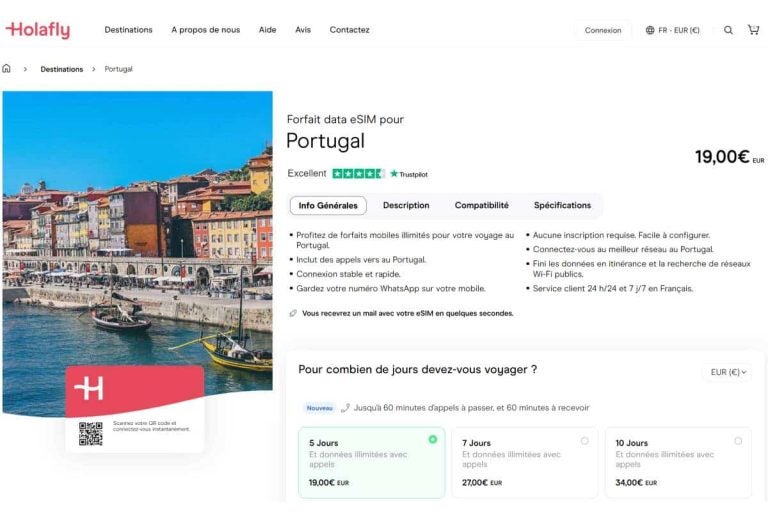Click the Holafly logo
Viewport: 768px width, 512px height.
point(38,30)
